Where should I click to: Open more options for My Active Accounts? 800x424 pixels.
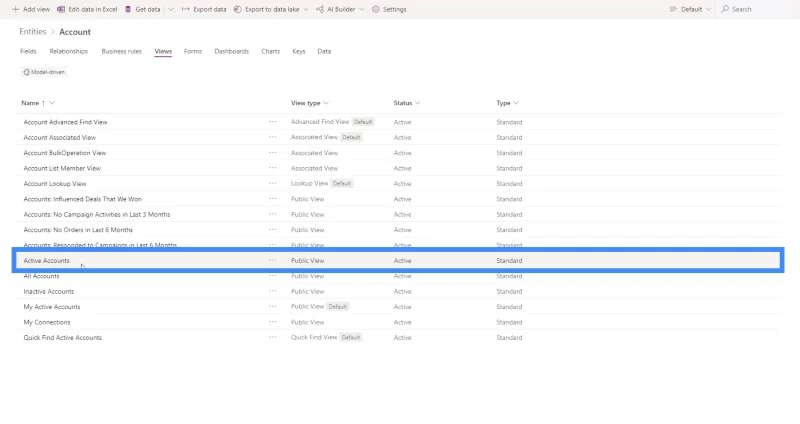click(x=273, y=307)
